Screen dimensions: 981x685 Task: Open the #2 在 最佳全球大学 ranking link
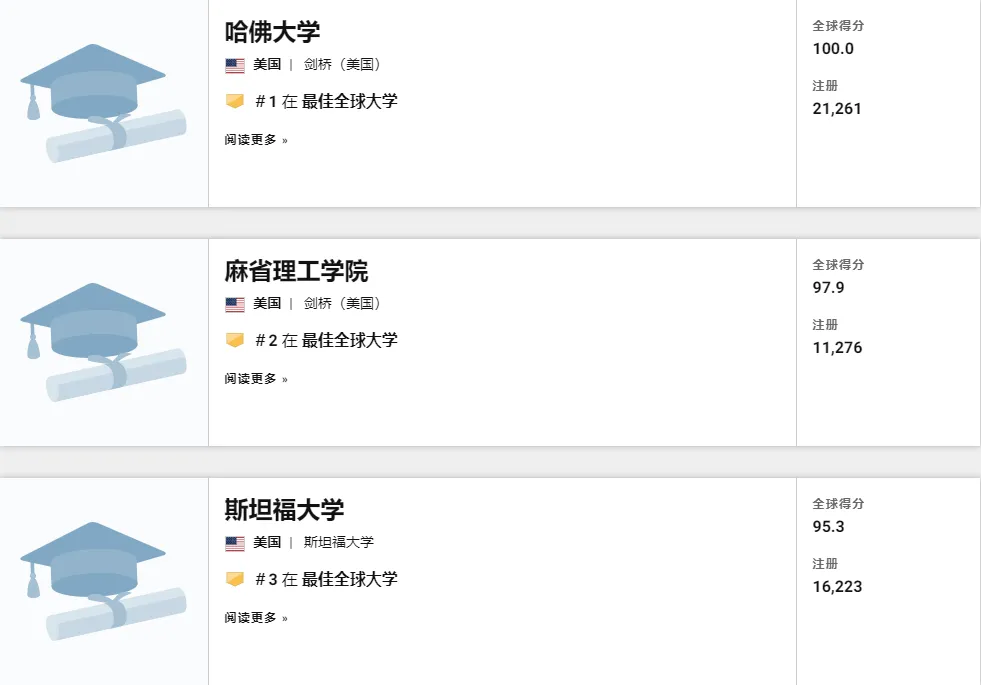pyautogui.click(x=326, y=340)
